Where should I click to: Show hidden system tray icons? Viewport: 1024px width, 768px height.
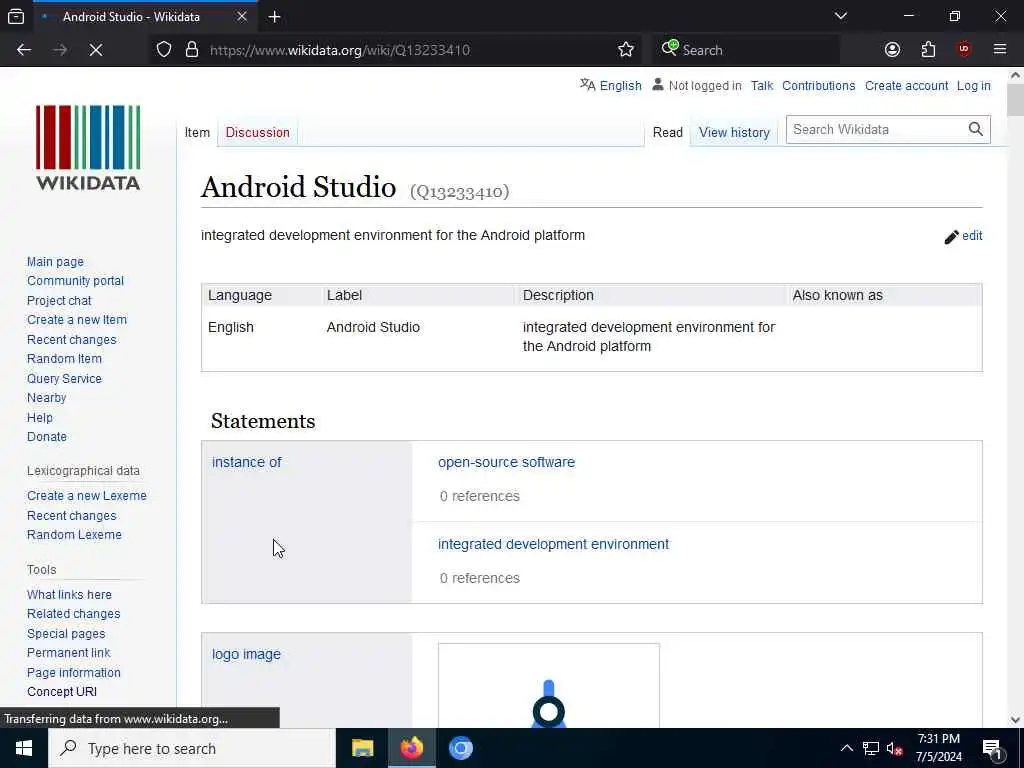(846, 748)
